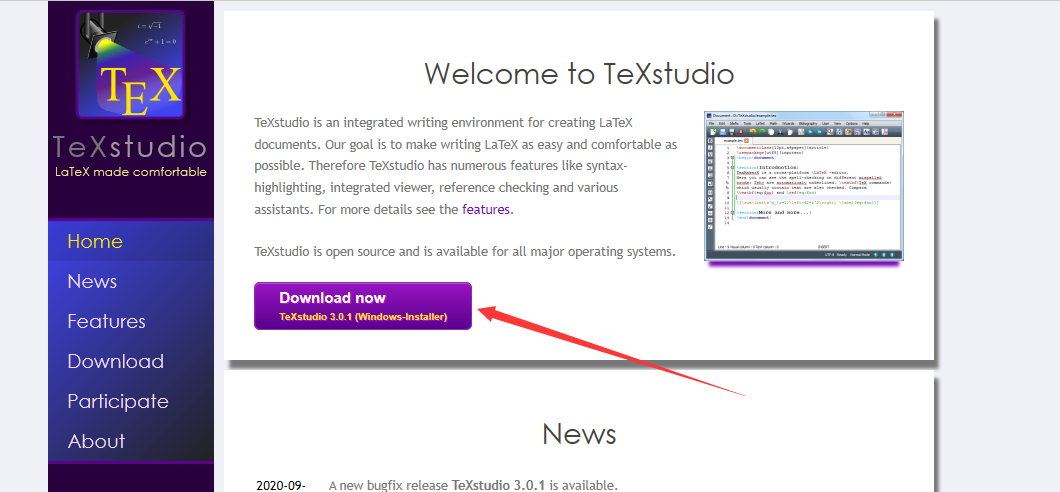
Task: Click the 'TeXstudio is open source' sentence
Action: (465, 252)
